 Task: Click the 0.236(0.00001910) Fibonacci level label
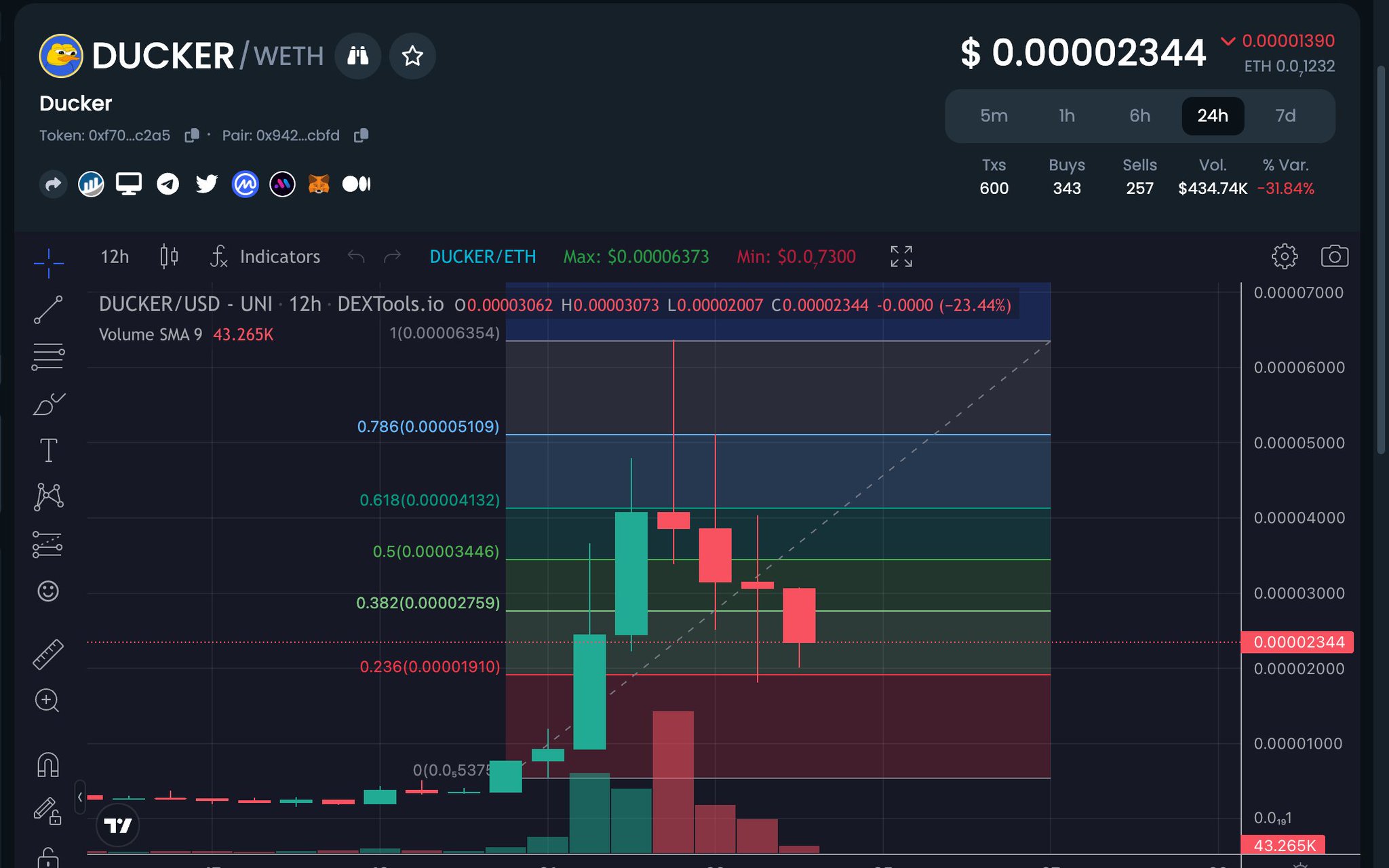click(x=430, y=667)
